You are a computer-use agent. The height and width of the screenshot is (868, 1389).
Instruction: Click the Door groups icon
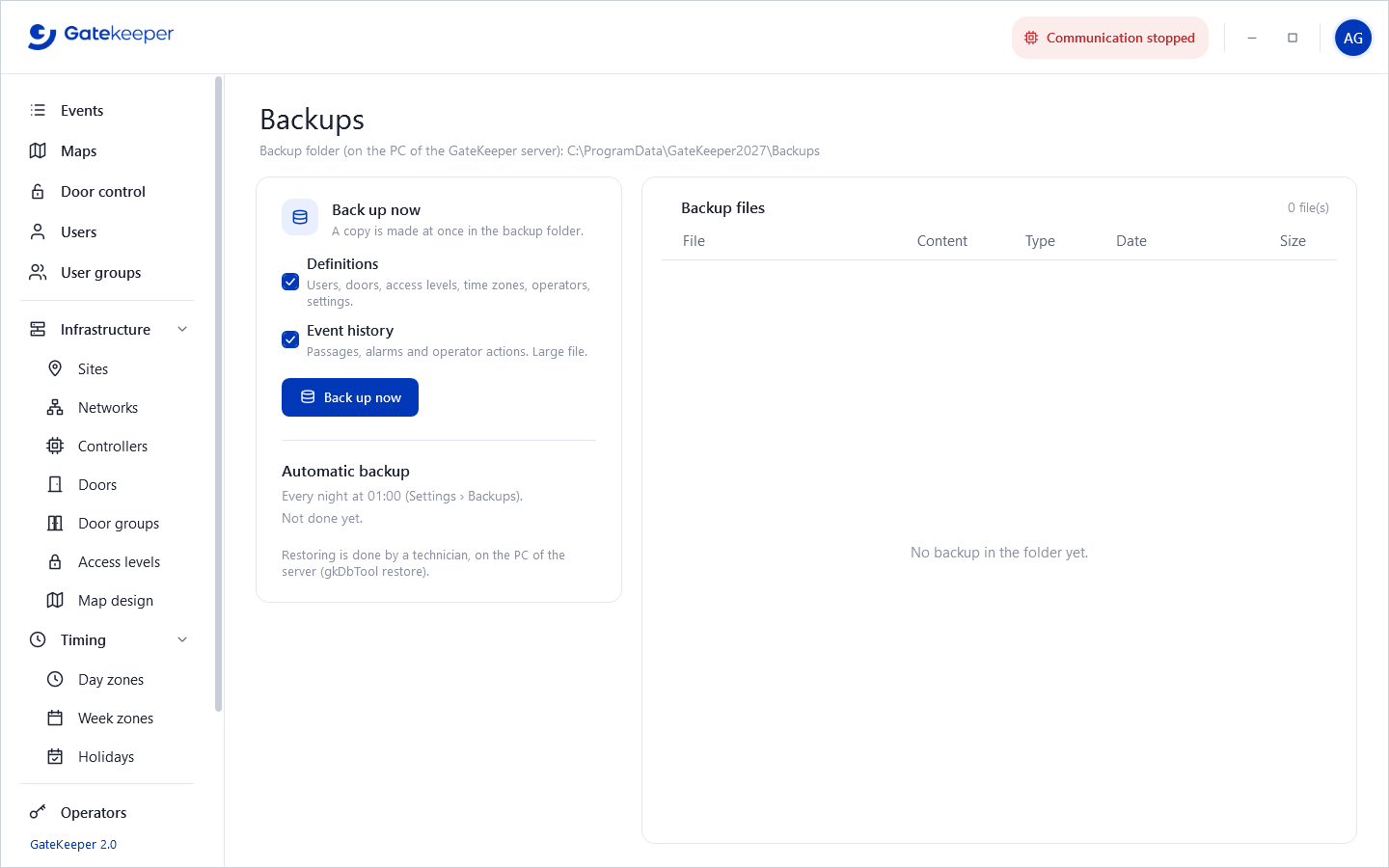coord(55,523)
